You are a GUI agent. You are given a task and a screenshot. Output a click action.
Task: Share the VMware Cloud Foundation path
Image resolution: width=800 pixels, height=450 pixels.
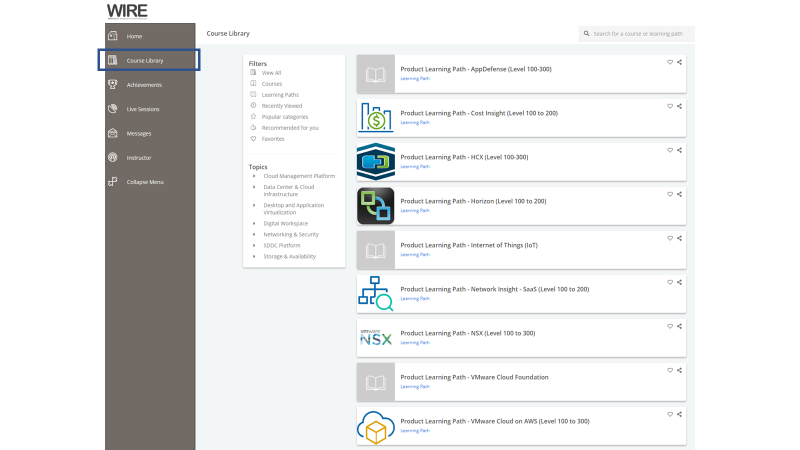click(679, 370)
